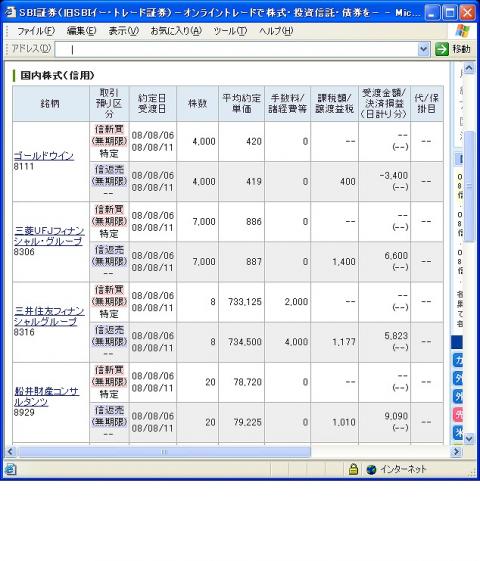Open the 船井財産コンサルタンツ link

[x=46, y=396]
